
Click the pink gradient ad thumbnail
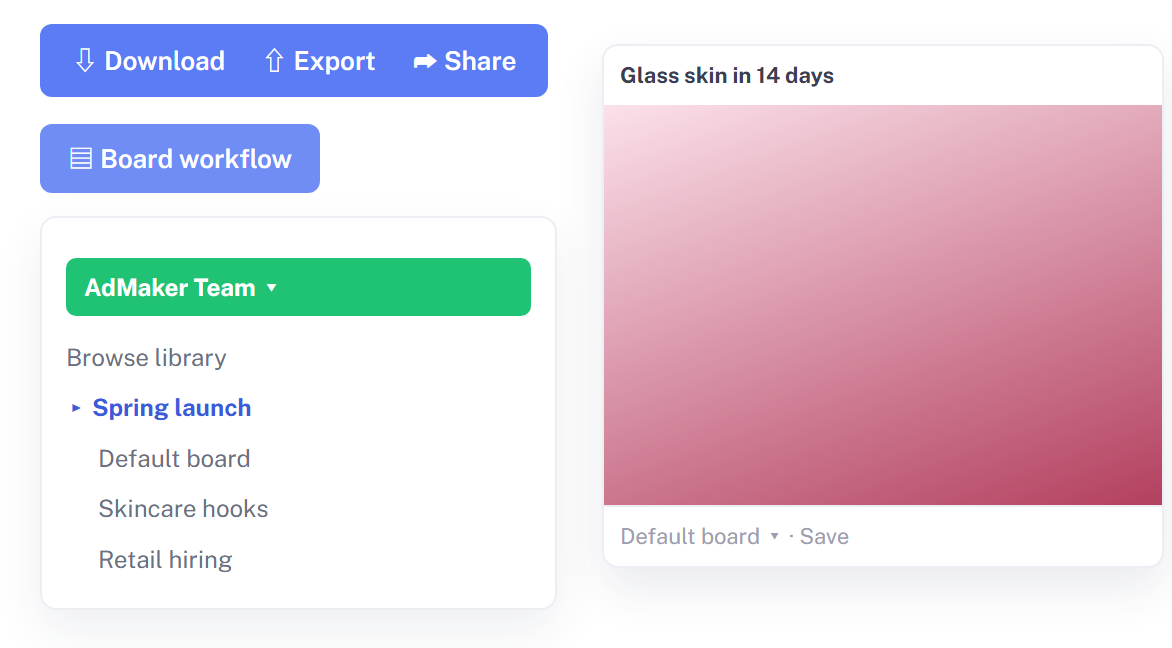tap(883, 305)
